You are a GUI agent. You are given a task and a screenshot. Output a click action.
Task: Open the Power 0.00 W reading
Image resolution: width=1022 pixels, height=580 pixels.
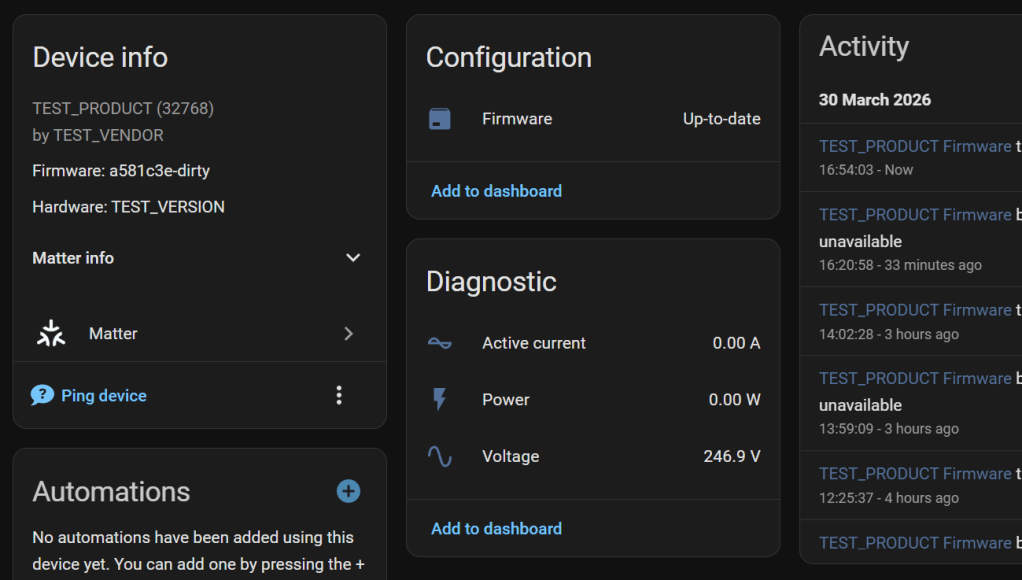734,400
